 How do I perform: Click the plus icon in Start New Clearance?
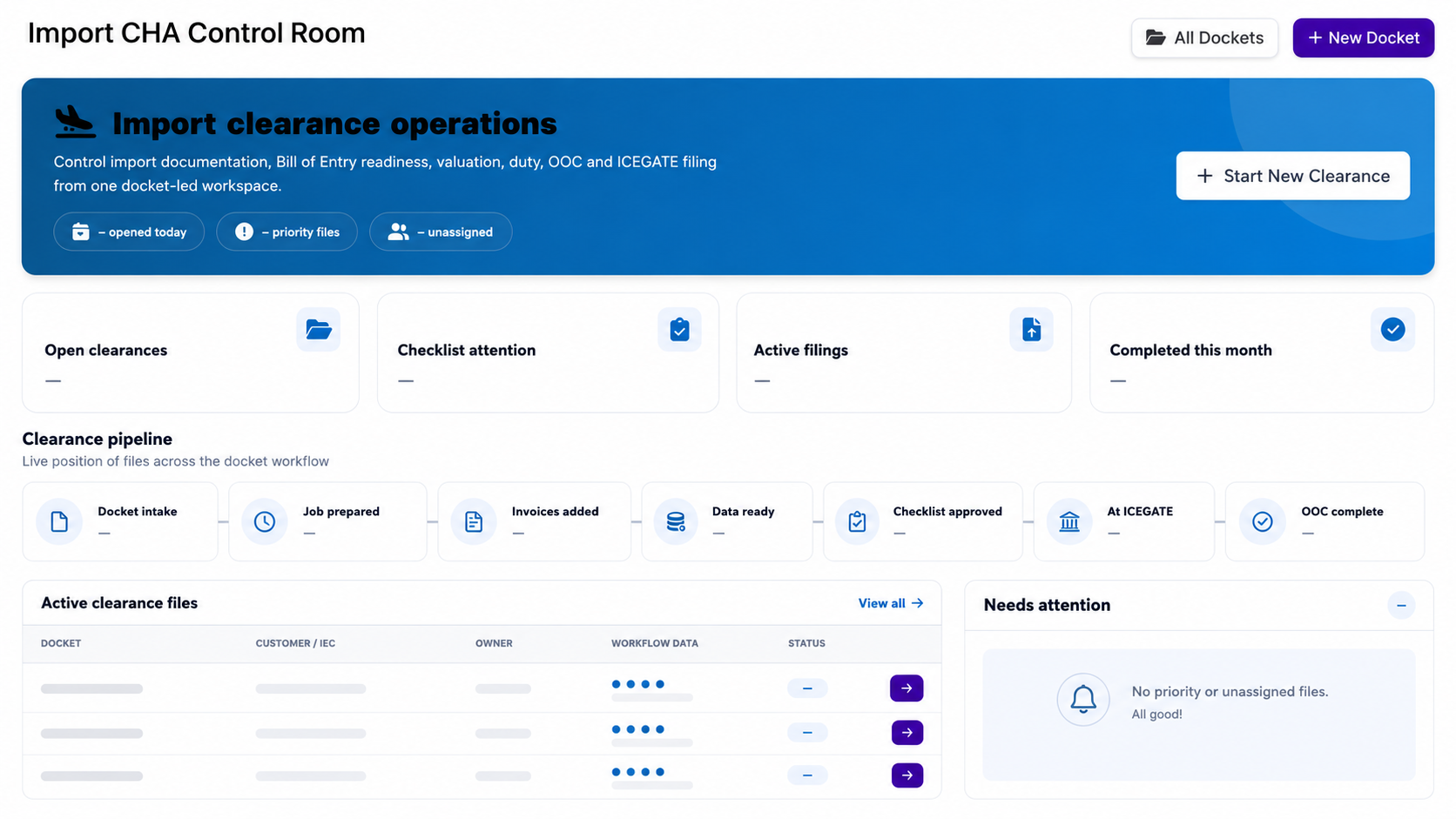(1205, 176)
